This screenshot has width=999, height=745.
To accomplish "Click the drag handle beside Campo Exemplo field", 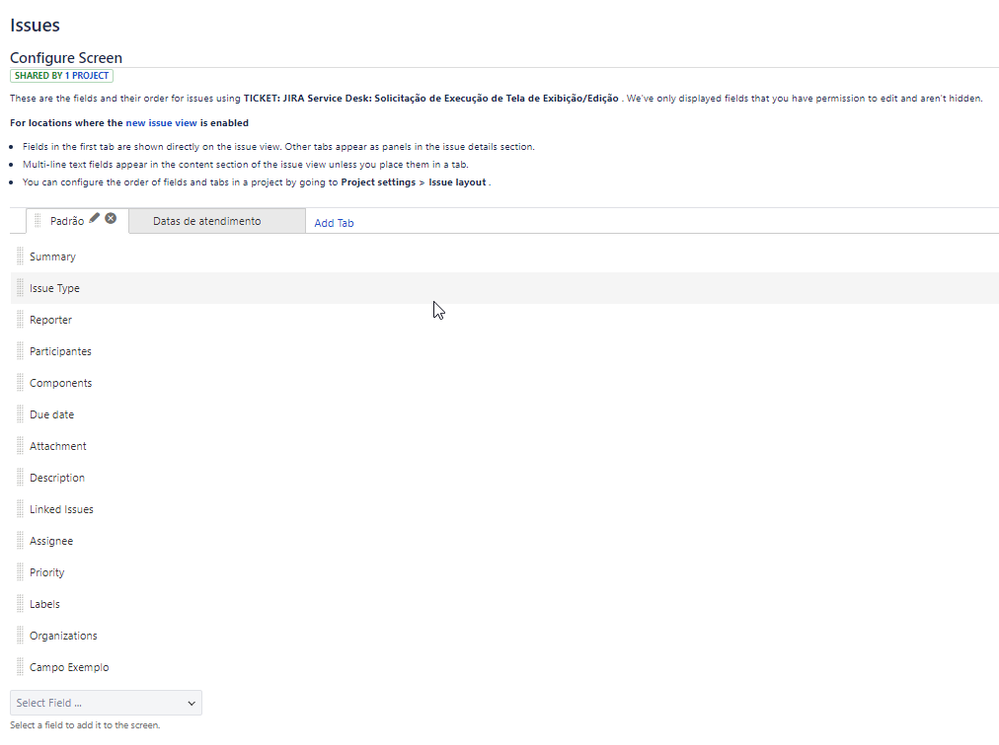I will pos(20,667).
